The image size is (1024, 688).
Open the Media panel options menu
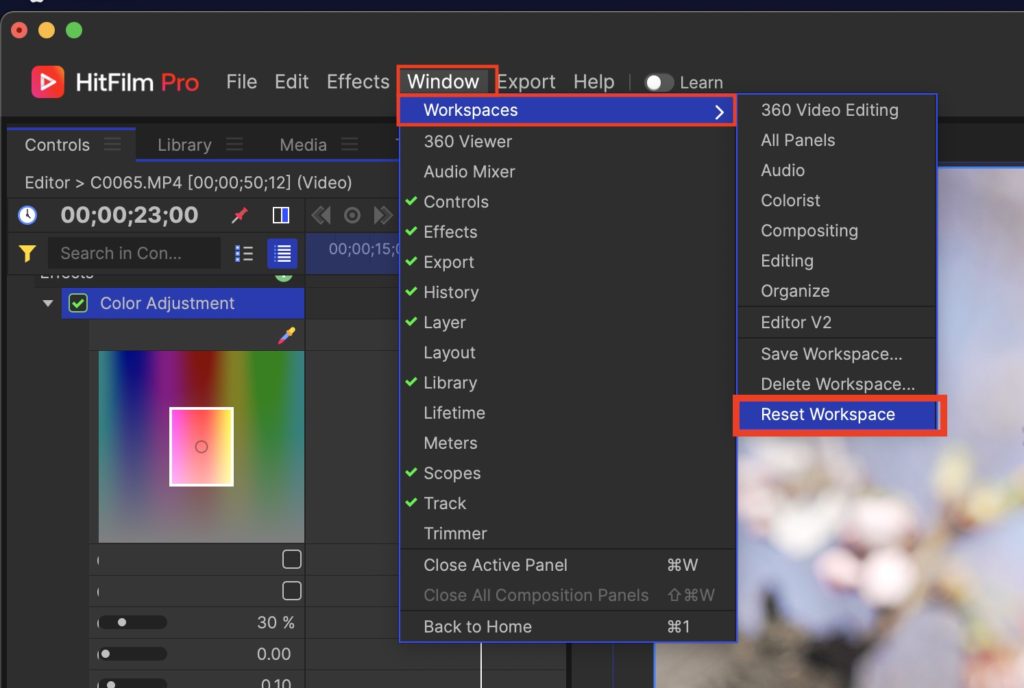(349, 144)
